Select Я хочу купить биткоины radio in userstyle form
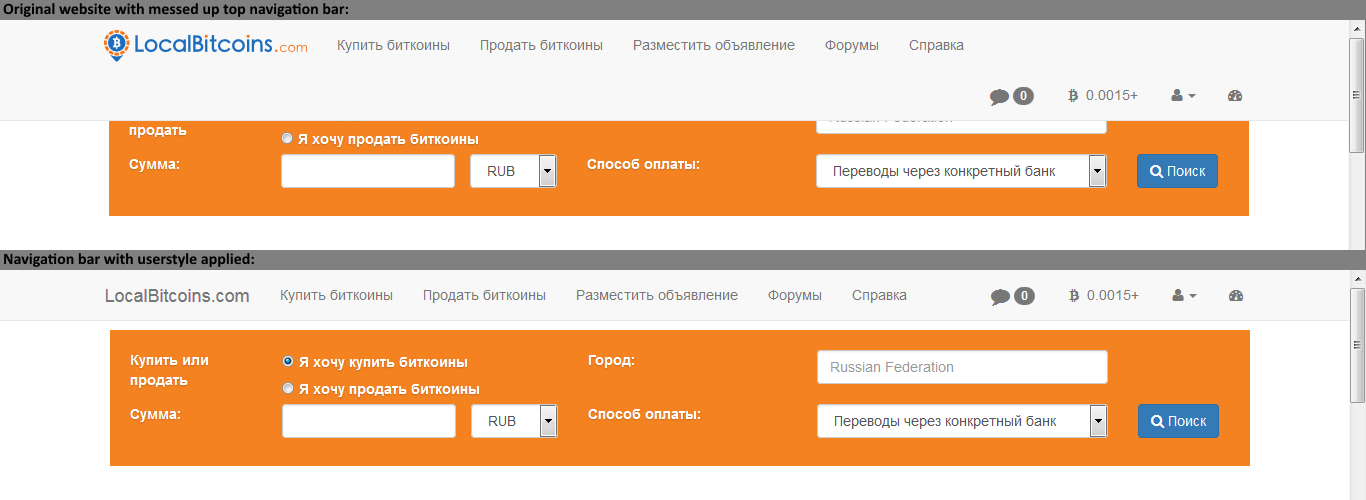Screen dimensions: 1366x500 [x=289, y=362]
